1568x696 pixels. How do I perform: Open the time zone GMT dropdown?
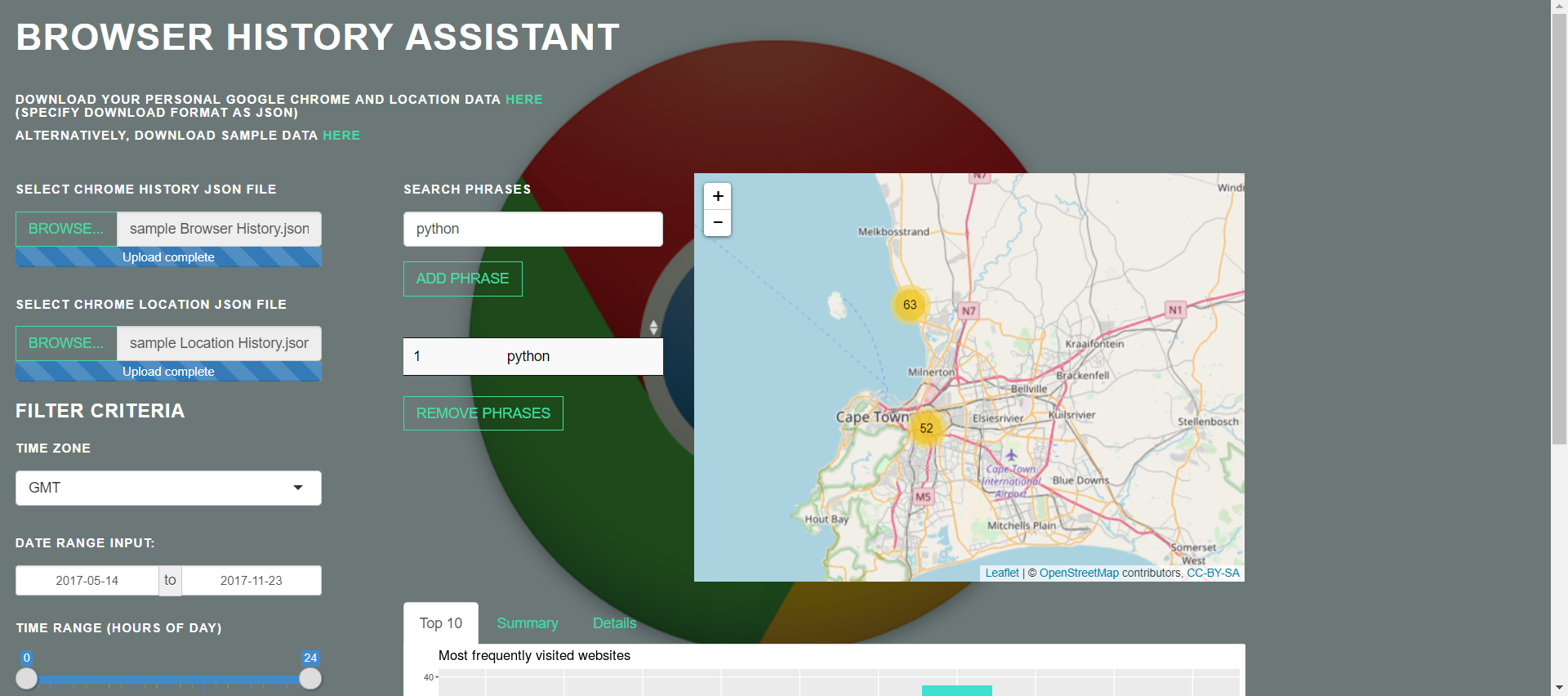[x=168, y=488]
